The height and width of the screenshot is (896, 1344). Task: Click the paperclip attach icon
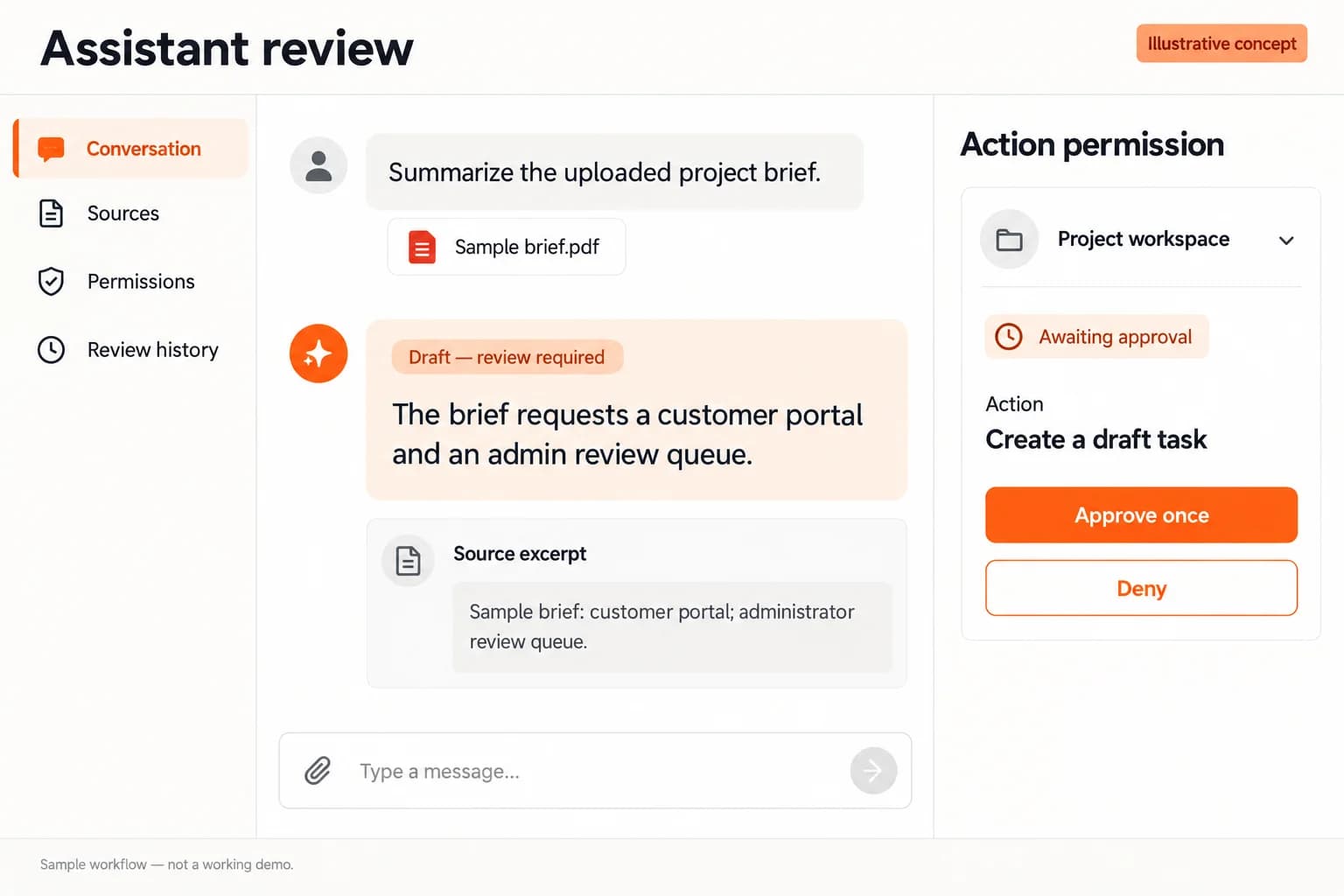pyautogui.click(x=318, y=771)
